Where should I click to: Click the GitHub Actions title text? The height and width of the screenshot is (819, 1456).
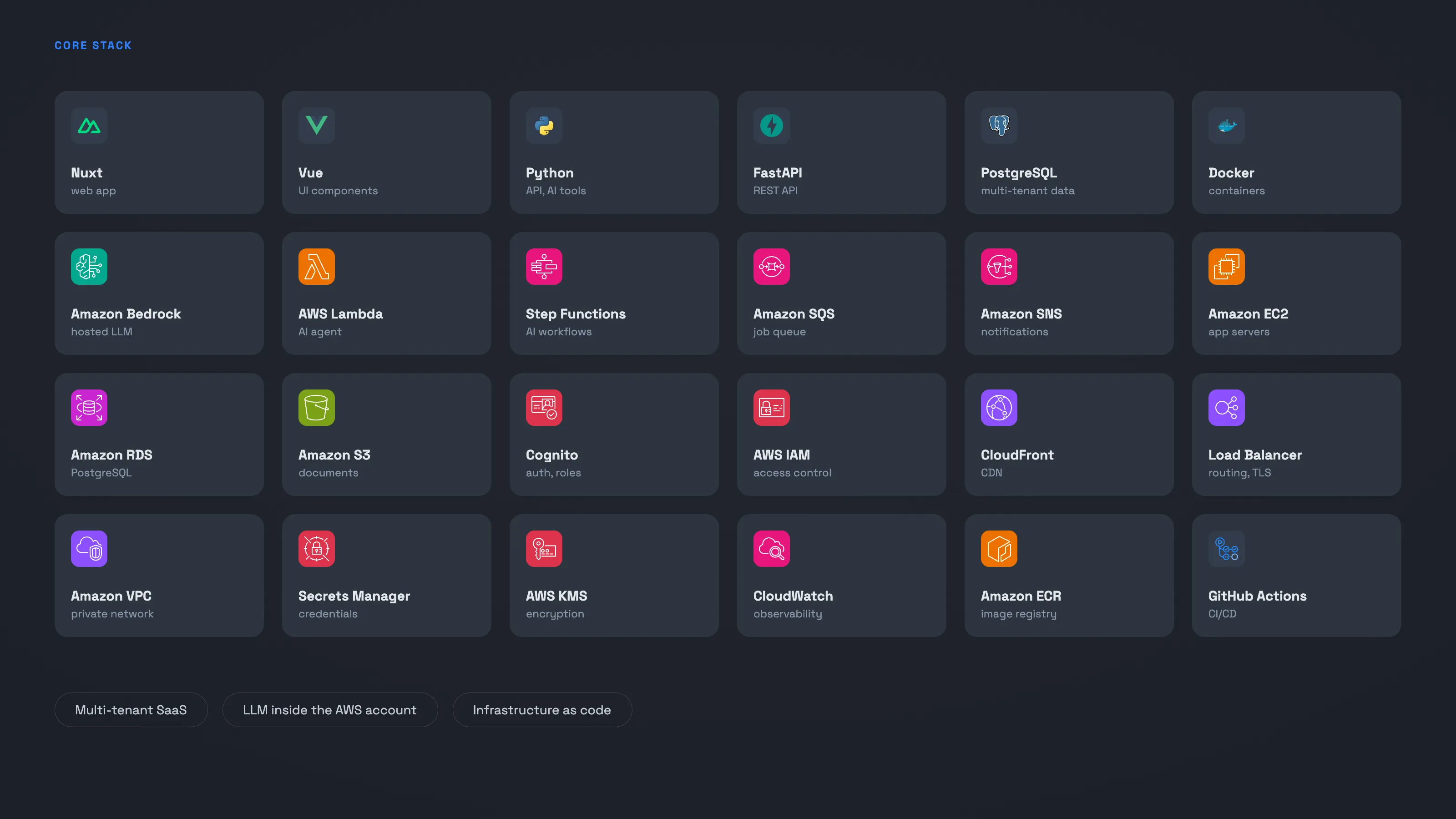pyautogui.click(x=1257, y=596)
